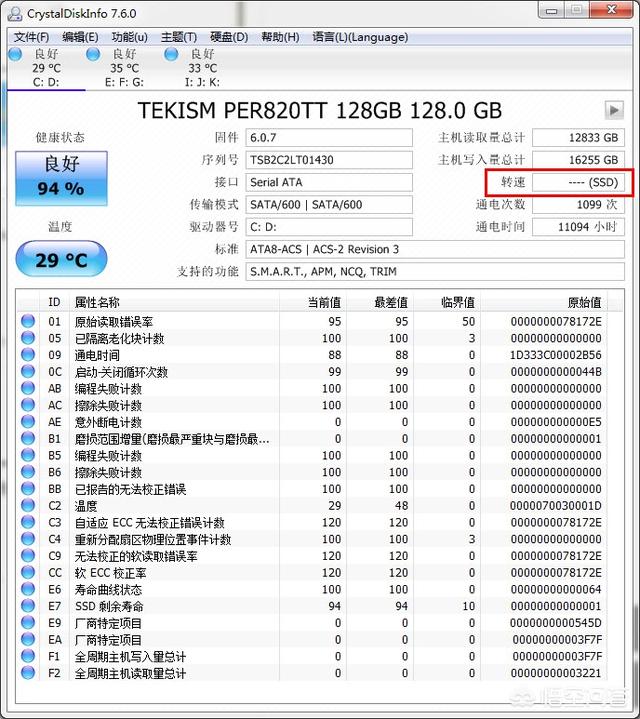Click the status orb for attribute B6
Screen dimensions: 640x719
coord(28,471)
